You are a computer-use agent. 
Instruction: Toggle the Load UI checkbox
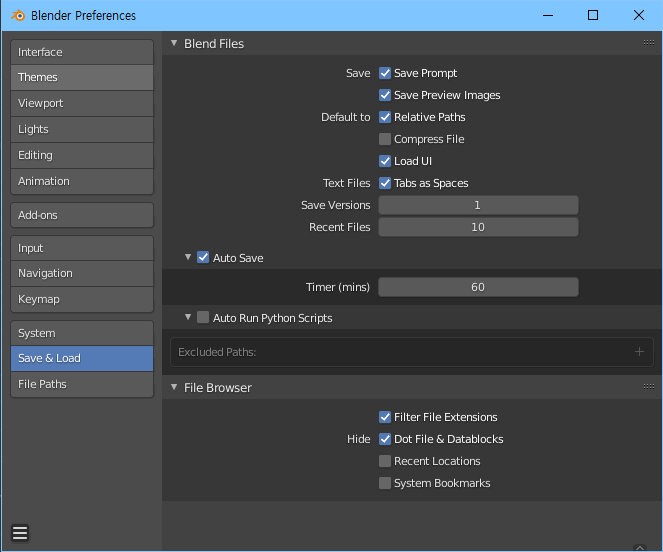(x=385, y=161)
